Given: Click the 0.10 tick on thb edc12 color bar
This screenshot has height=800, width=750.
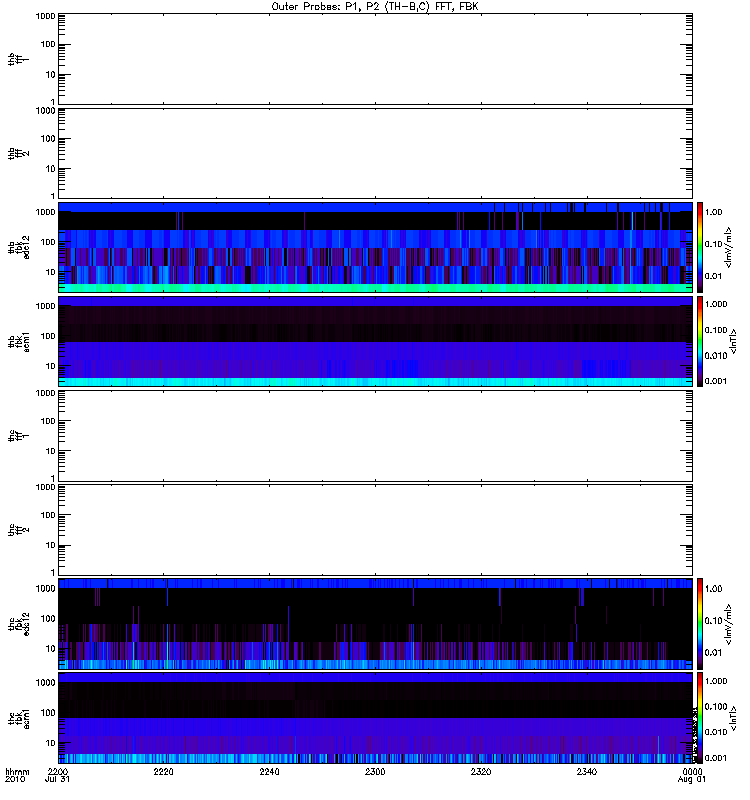Looking at the screenshot, I should (x=713, y=244).
